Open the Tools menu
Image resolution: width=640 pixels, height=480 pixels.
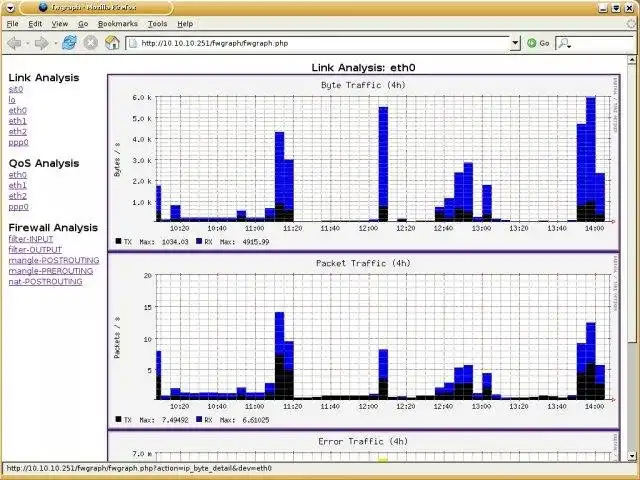(158, 24)
